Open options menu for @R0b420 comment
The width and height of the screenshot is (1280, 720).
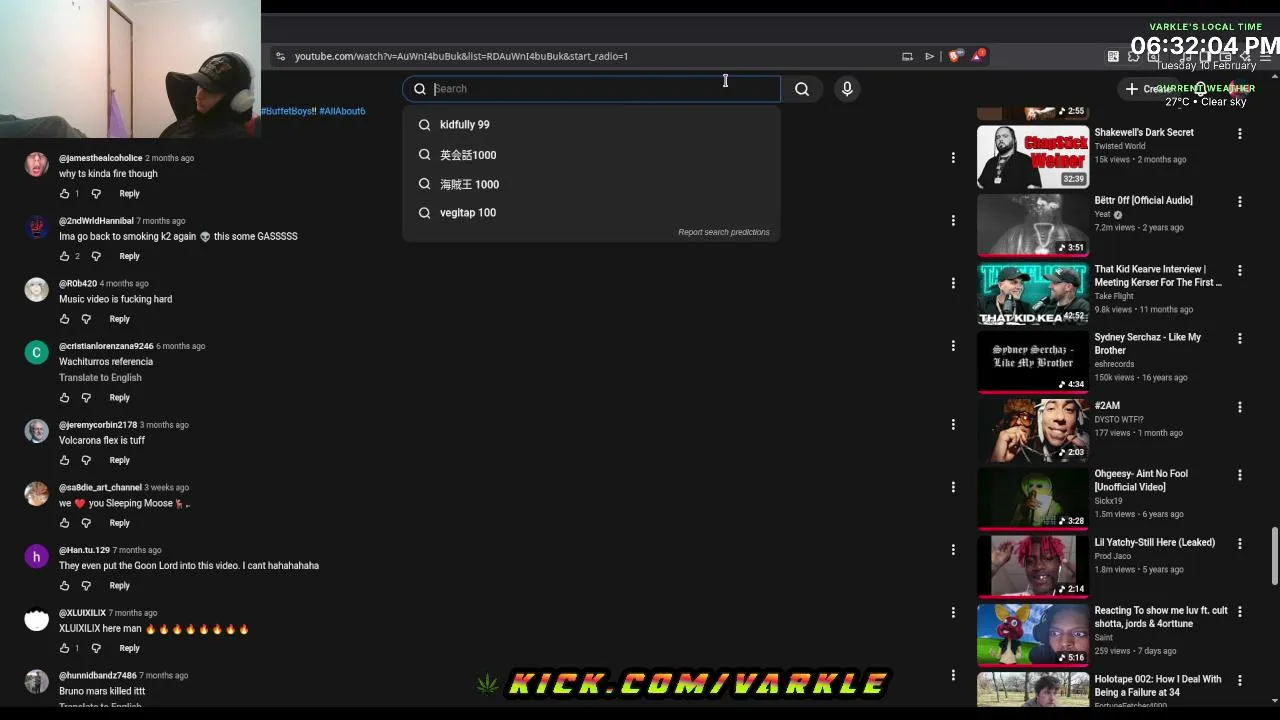point(953,283)
